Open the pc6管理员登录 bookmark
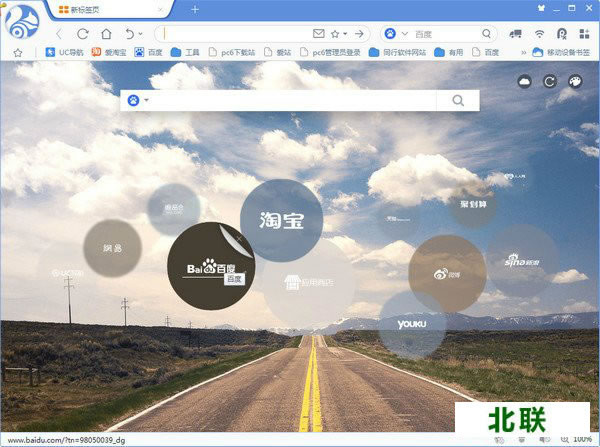Image resolution: width=600 pixels, height=447 pixels. click(330, 52)
